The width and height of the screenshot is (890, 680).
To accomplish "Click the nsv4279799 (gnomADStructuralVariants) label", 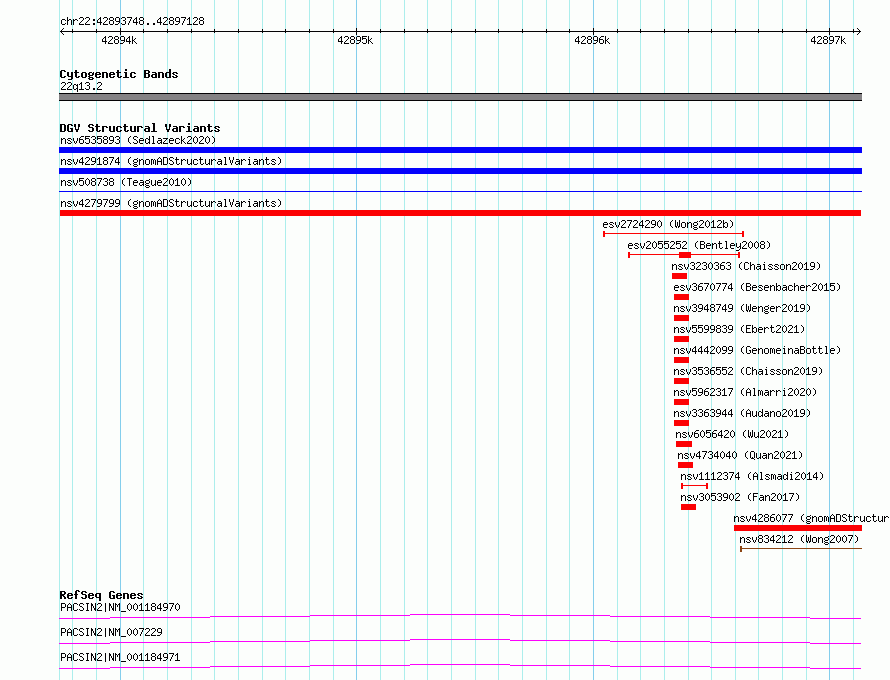I will coord(171,203).
